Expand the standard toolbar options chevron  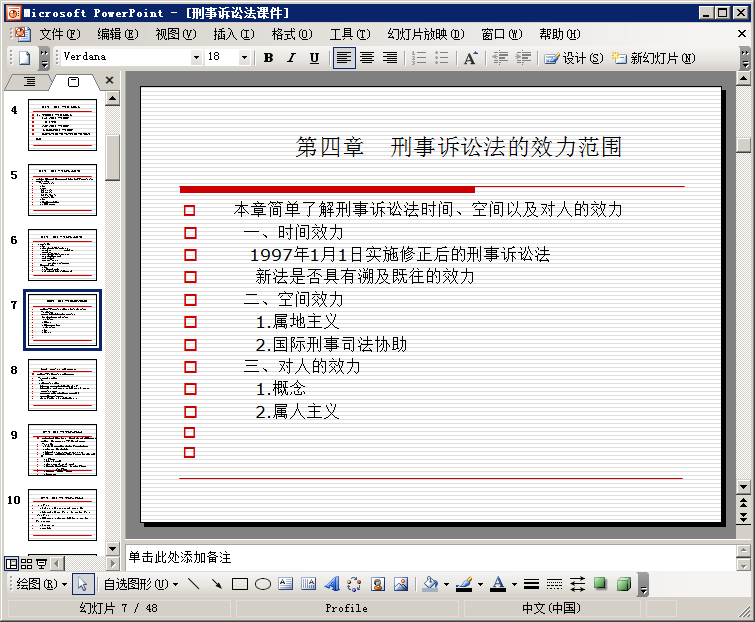point(44,58)
